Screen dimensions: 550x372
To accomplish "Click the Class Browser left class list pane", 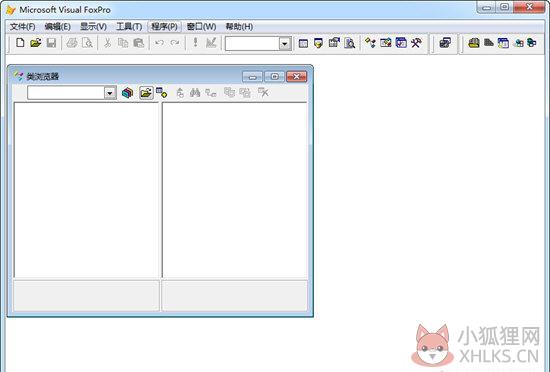I will click(x=87, y=190).
